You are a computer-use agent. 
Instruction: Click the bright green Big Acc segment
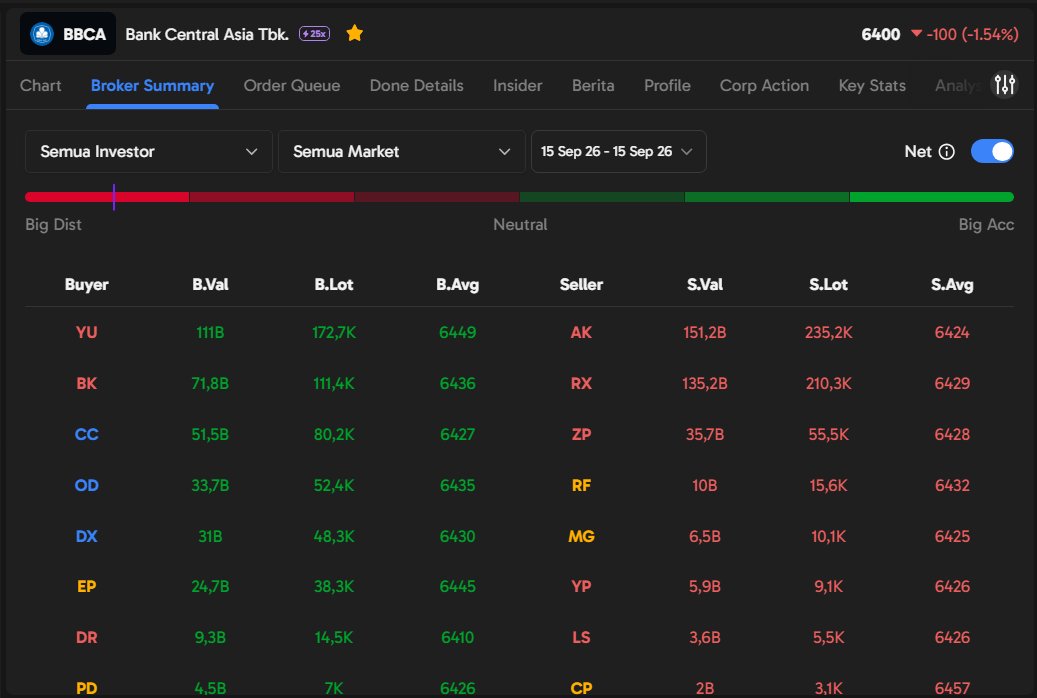point(932,197)
